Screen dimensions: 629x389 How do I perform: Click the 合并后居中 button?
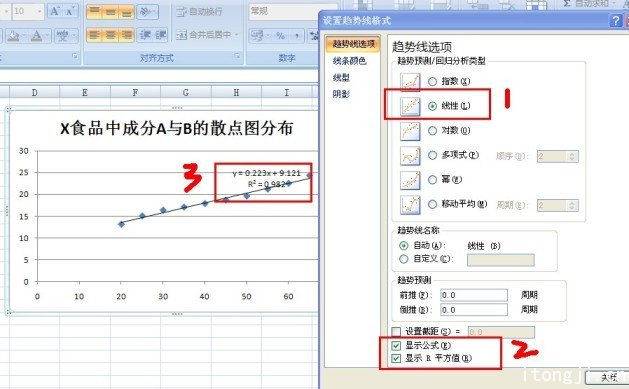tap(204, 35)
